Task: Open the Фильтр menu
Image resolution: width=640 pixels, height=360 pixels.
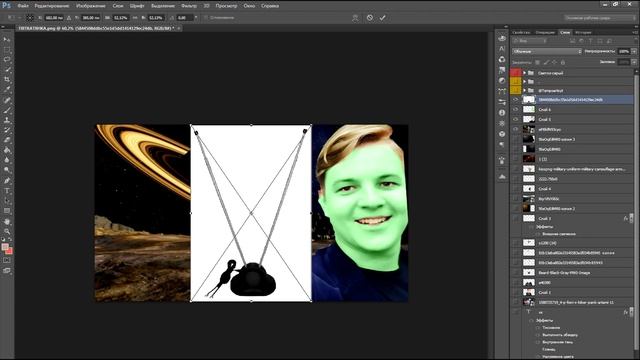Action: 189,6
